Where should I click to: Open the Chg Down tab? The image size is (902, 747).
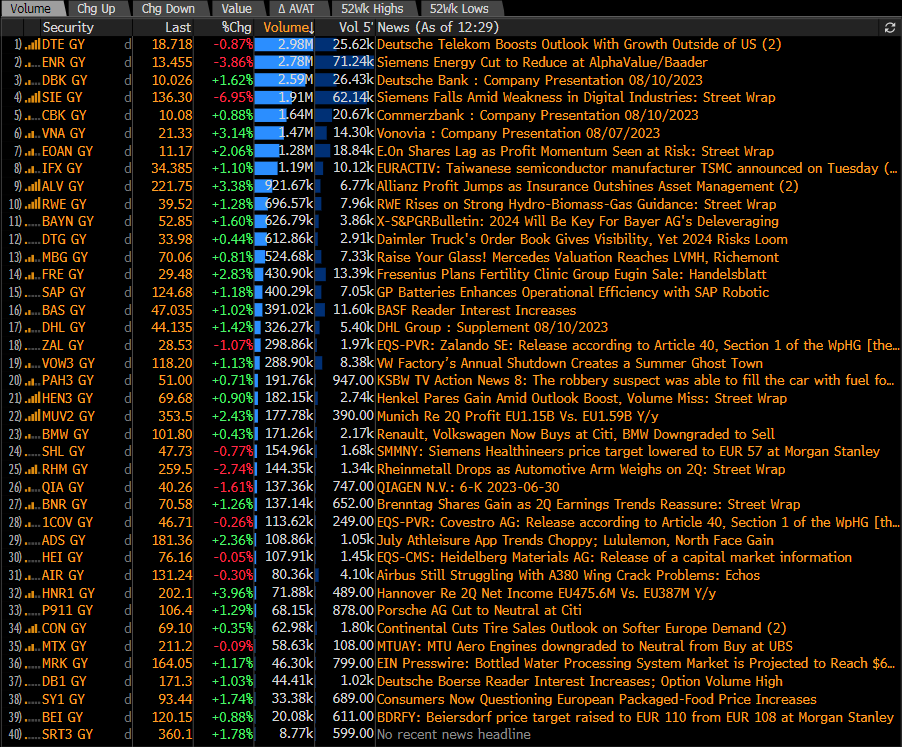[x=168, y=9]
